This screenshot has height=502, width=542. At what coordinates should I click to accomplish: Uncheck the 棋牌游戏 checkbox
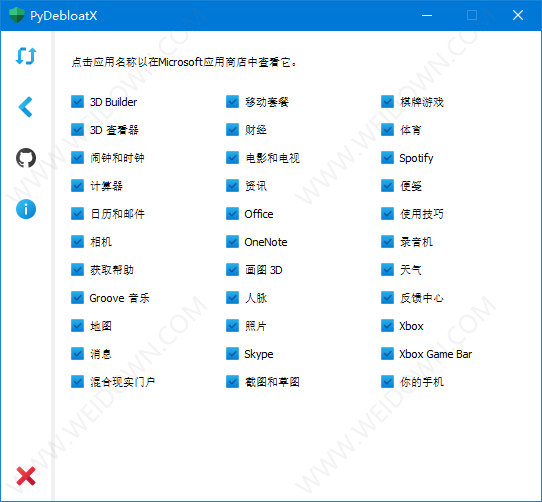[387, 102]
